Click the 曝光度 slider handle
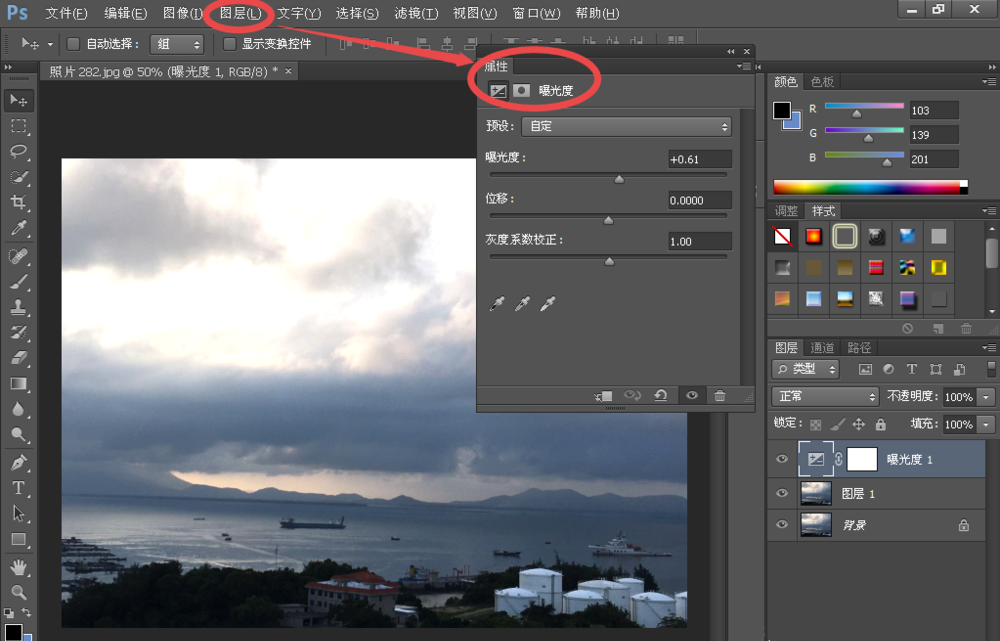The height and width of the screenshot is (641, 1000). (619, 179)
